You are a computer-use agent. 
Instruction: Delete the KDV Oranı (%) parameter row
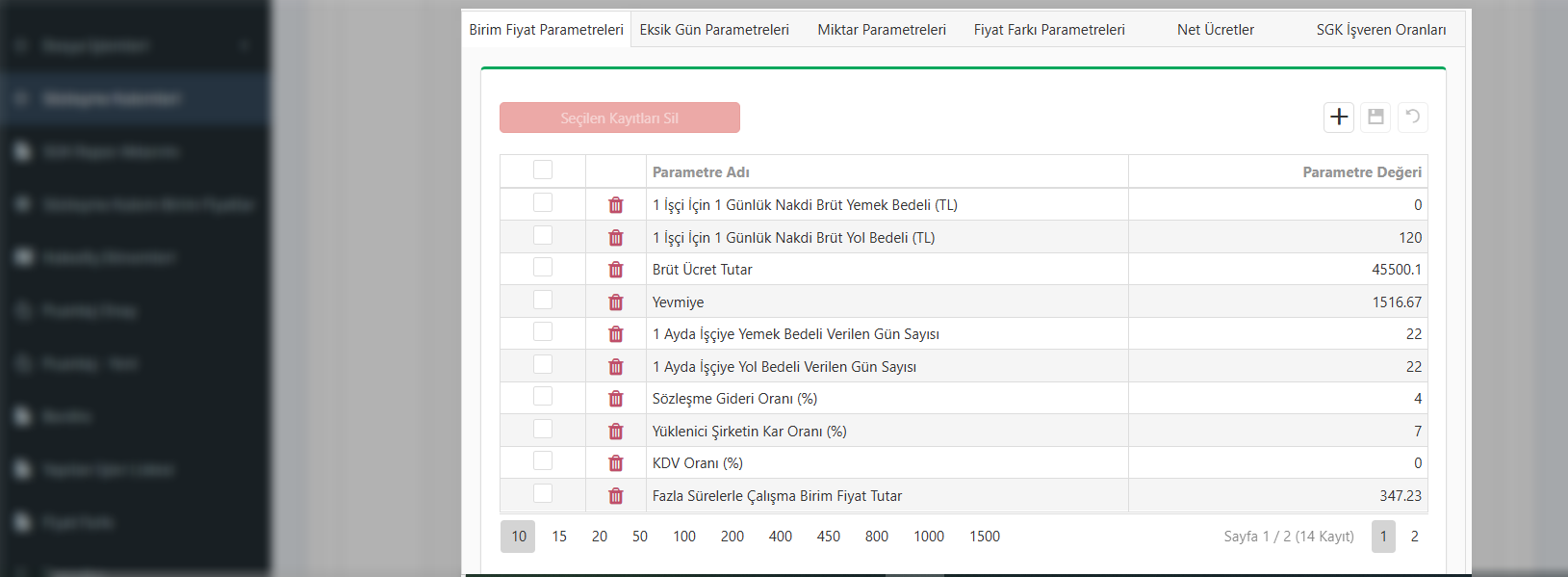(616, 463)
